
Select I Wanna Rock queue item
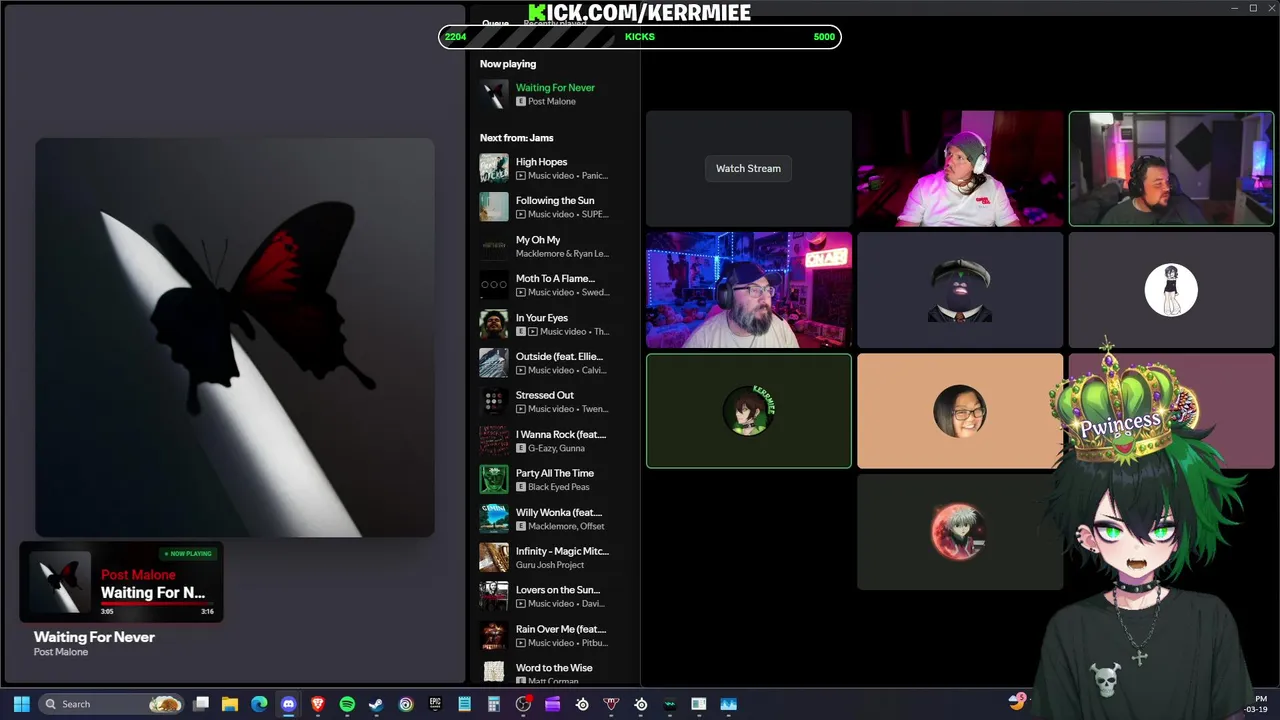pyautogui.click(x=555, y=441)
